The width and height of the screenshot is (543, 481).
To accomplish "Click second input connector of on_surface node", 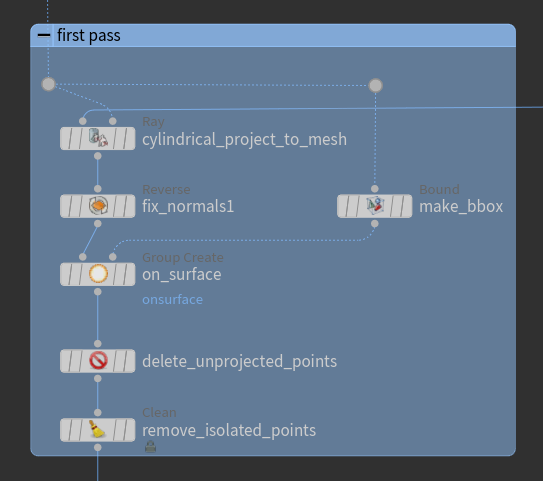I will point(113,257).
